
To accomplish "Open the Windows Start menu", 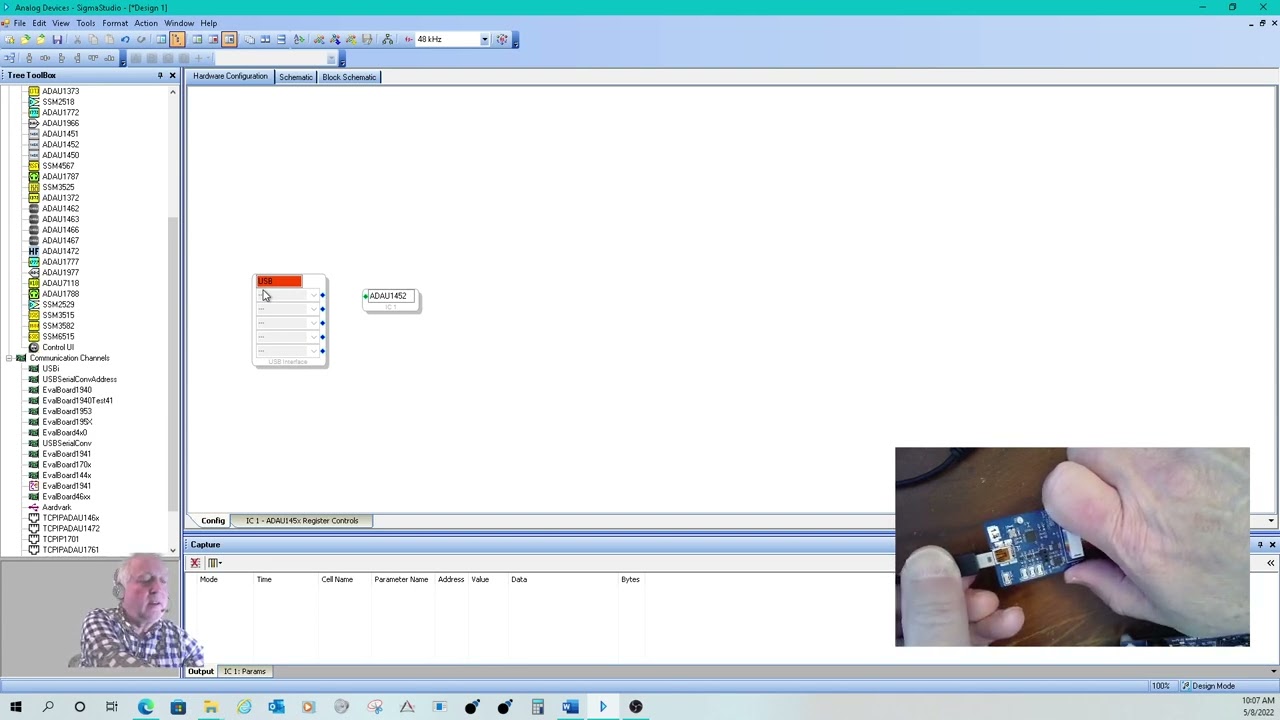I will (16, 707).
